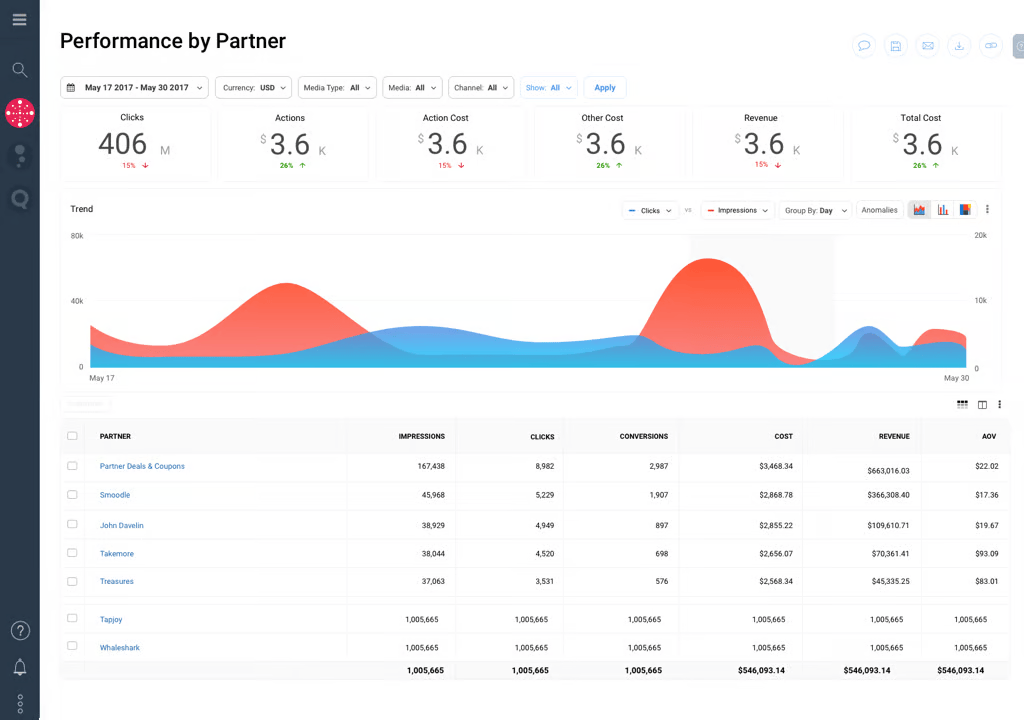Click the calendar icon in date picker
This screenshot has height=720, width=1024.
click(x=71, y=88)
